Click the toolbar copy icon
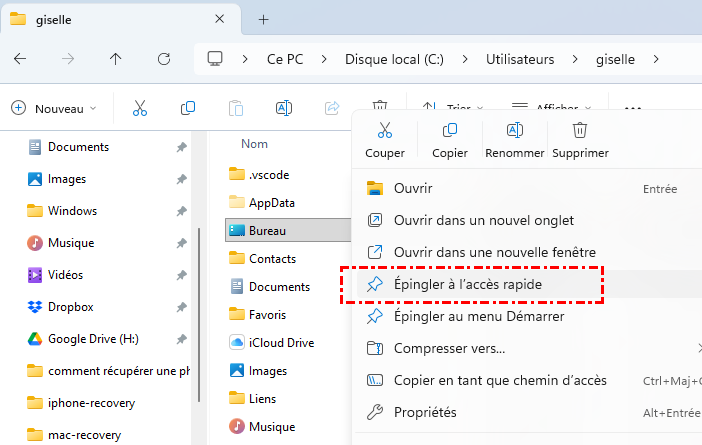 [188, 108]
